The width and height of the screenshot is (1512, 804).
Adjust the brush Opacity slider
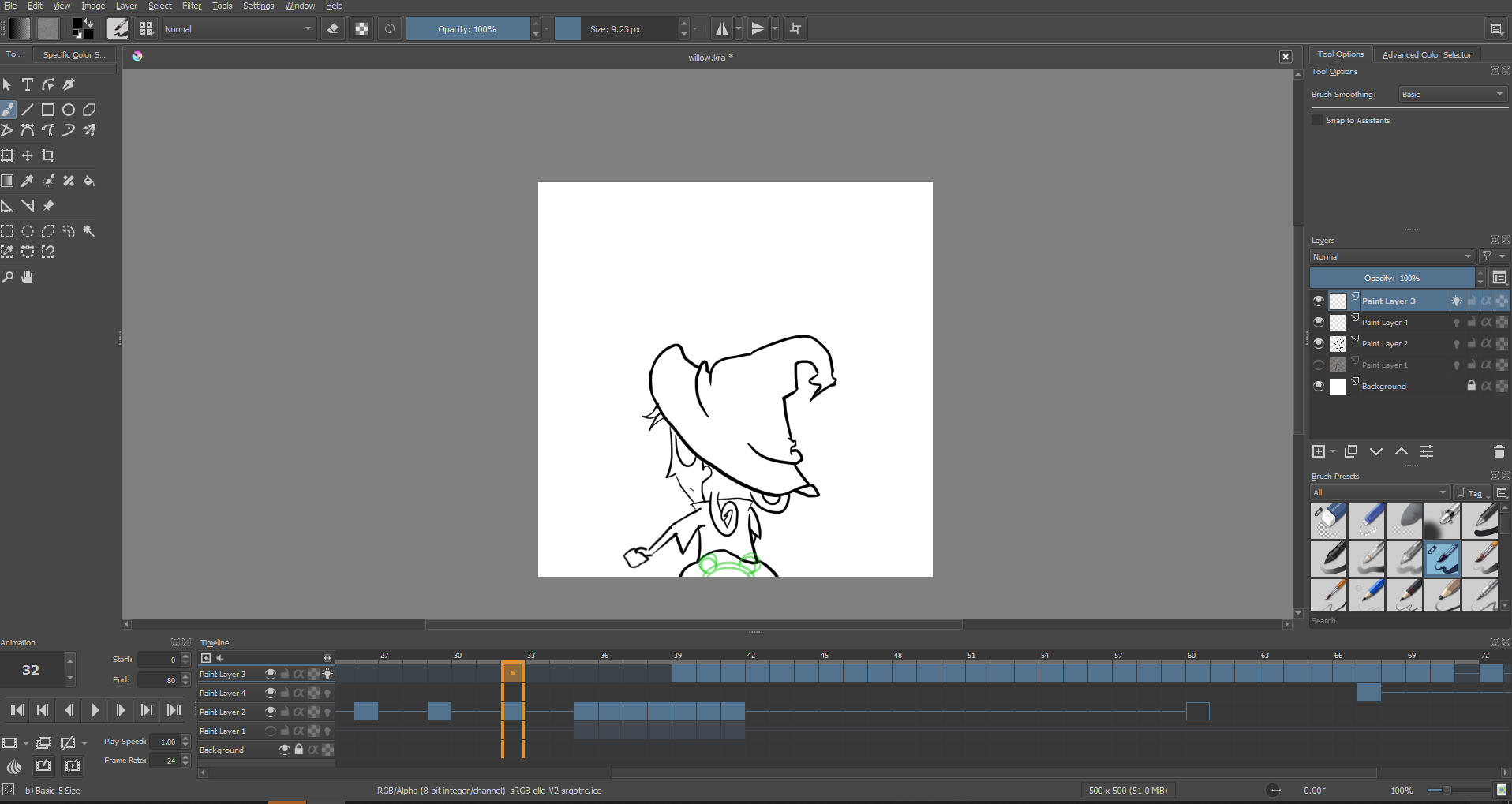point(467,29)
